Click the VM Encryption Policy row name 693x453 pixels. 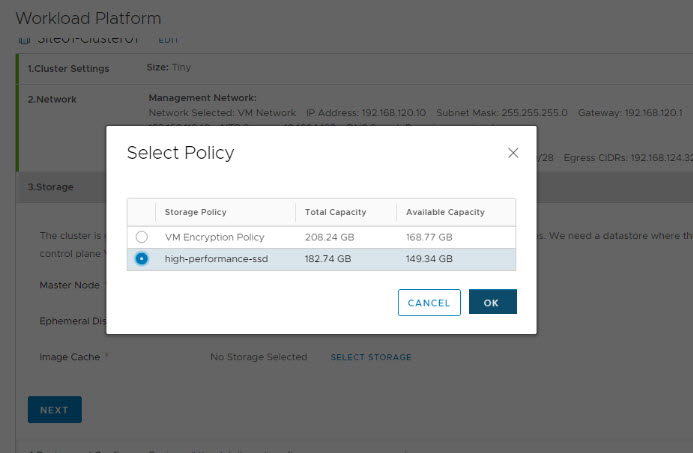point(213,237)
